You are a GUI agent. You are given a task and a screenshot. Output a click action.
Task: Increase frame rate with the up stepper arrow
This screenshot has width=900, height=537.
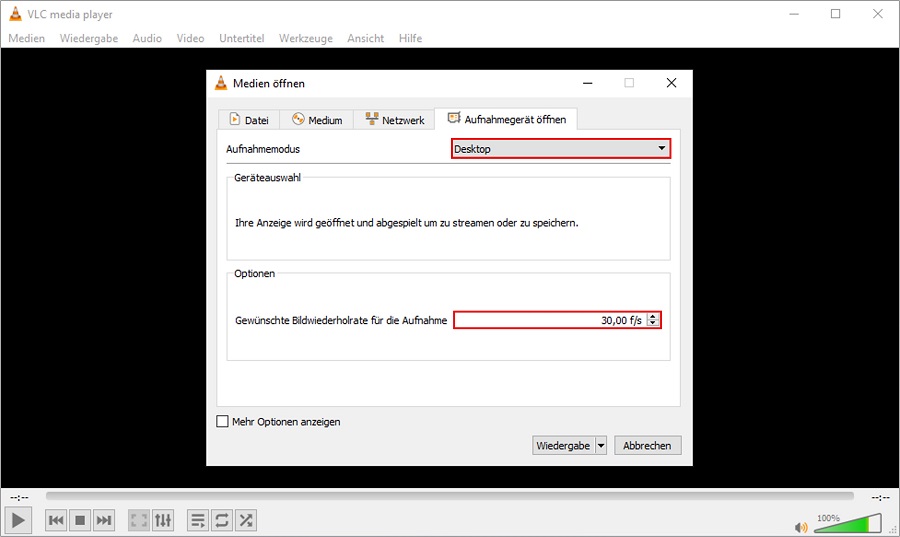pos(653,317)
